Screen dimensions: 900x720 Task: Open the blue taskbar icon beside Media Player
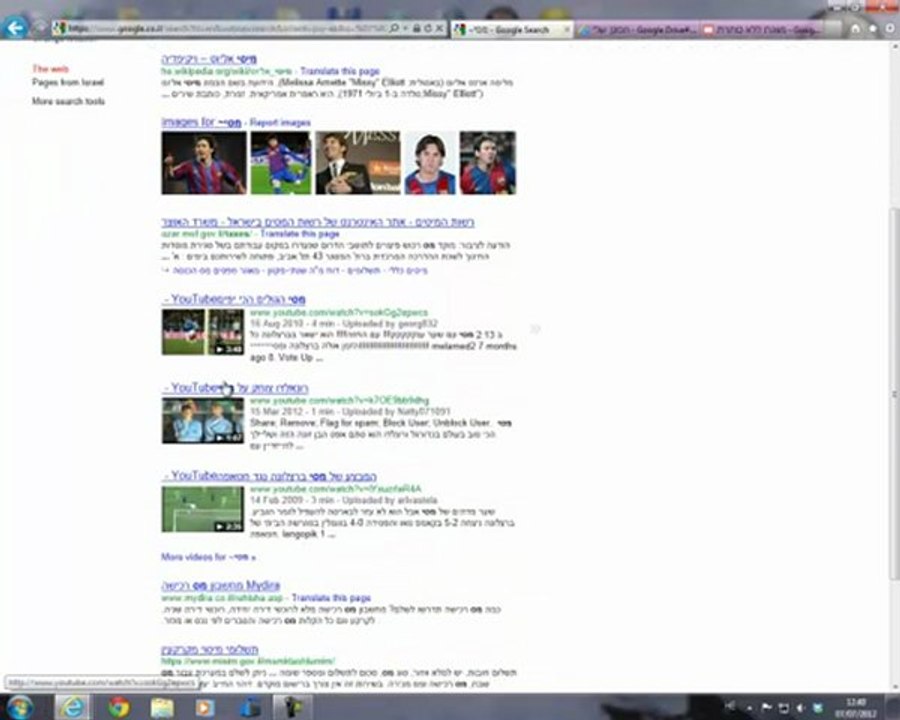(x=250, y=707)
